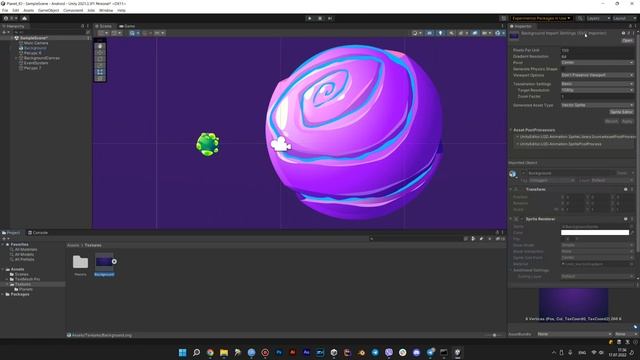Click the Play button in the Unity toolbar

[309, 18]
